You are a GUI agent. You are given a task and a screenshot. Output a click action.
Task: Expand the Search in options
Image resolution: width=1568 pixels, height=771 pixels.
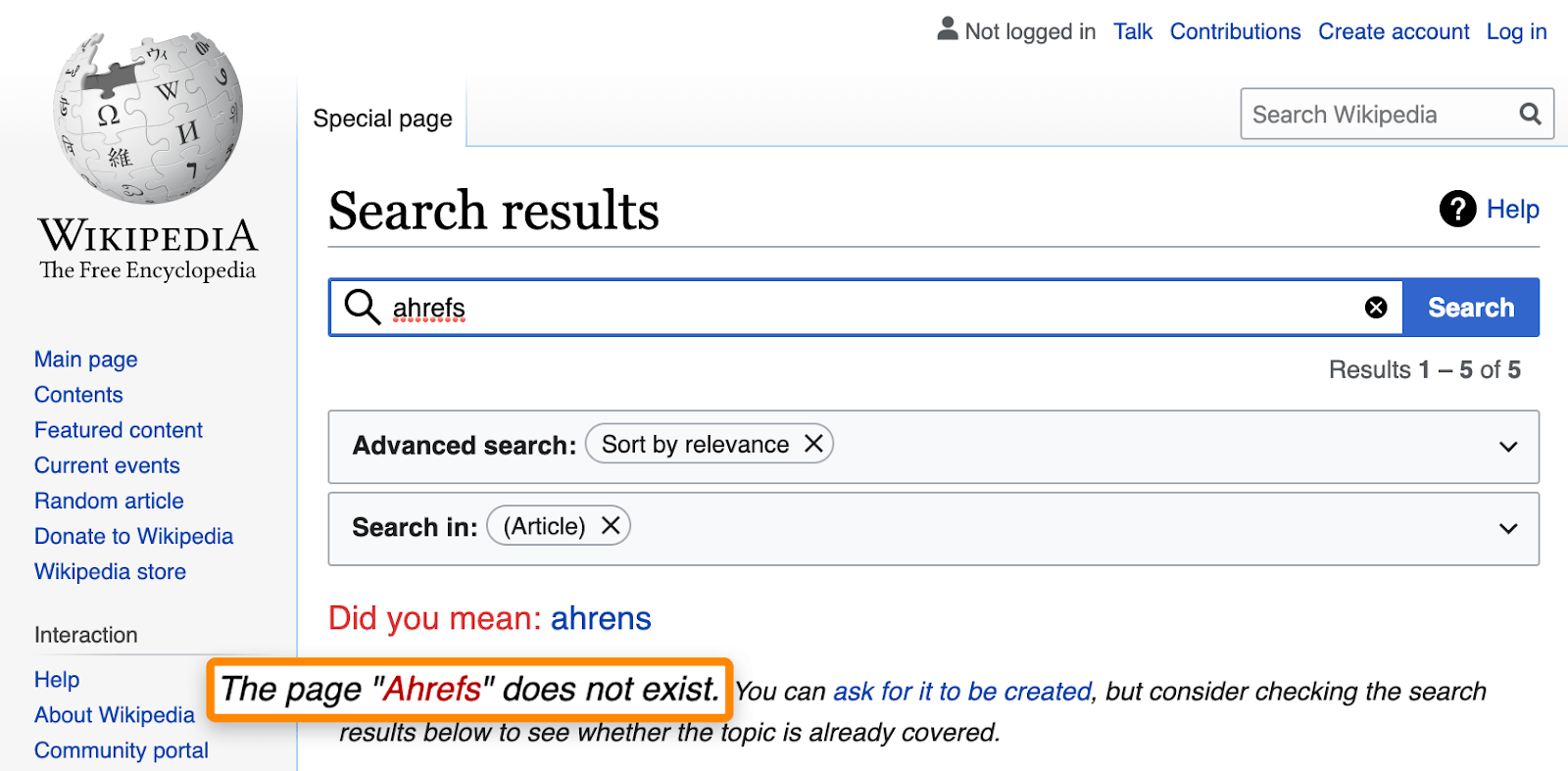pyautogui.click(x=1506, y=528)
